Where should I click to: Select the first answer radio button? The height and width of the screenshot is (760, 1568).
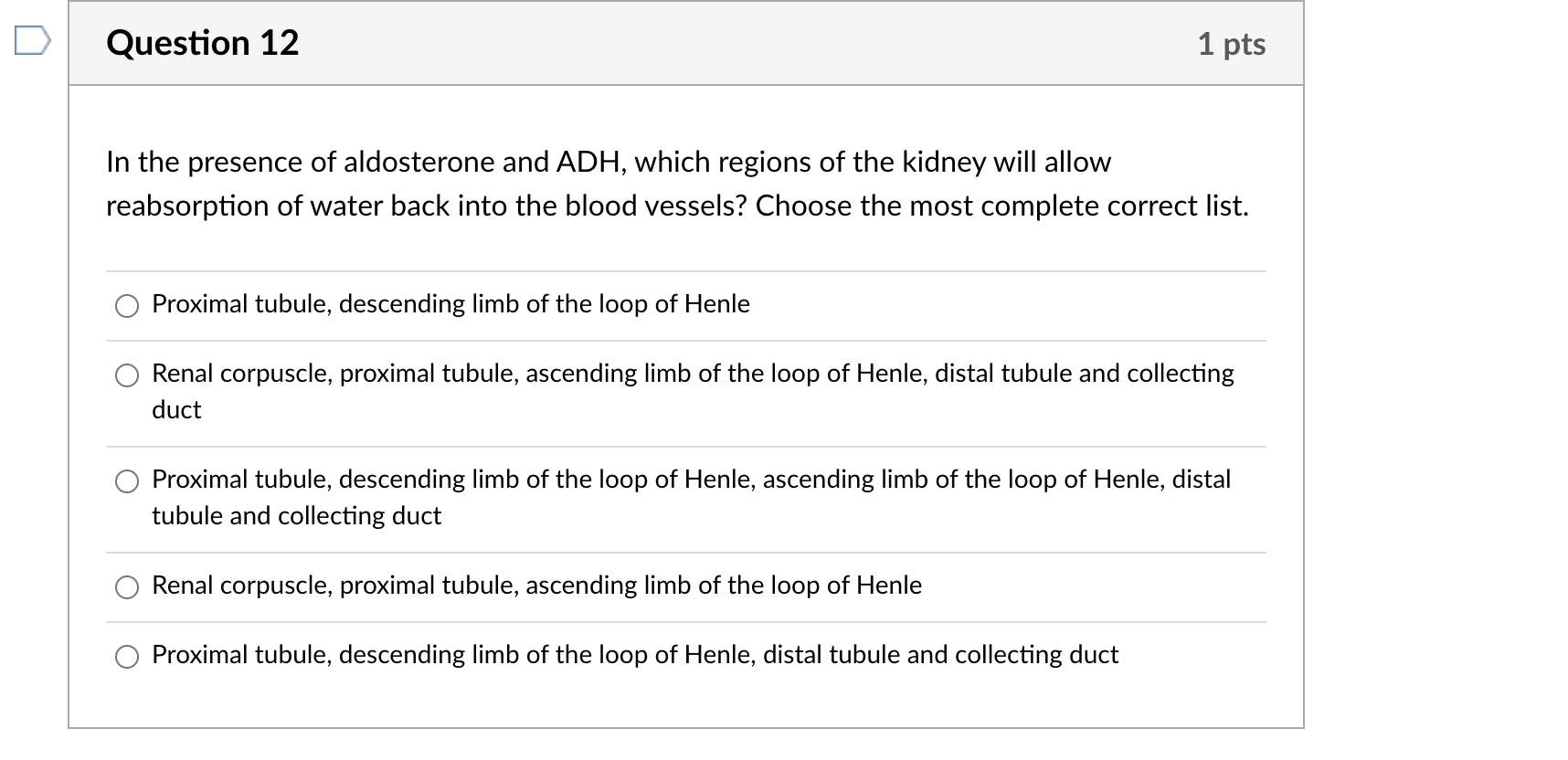[x=127, y=307]
